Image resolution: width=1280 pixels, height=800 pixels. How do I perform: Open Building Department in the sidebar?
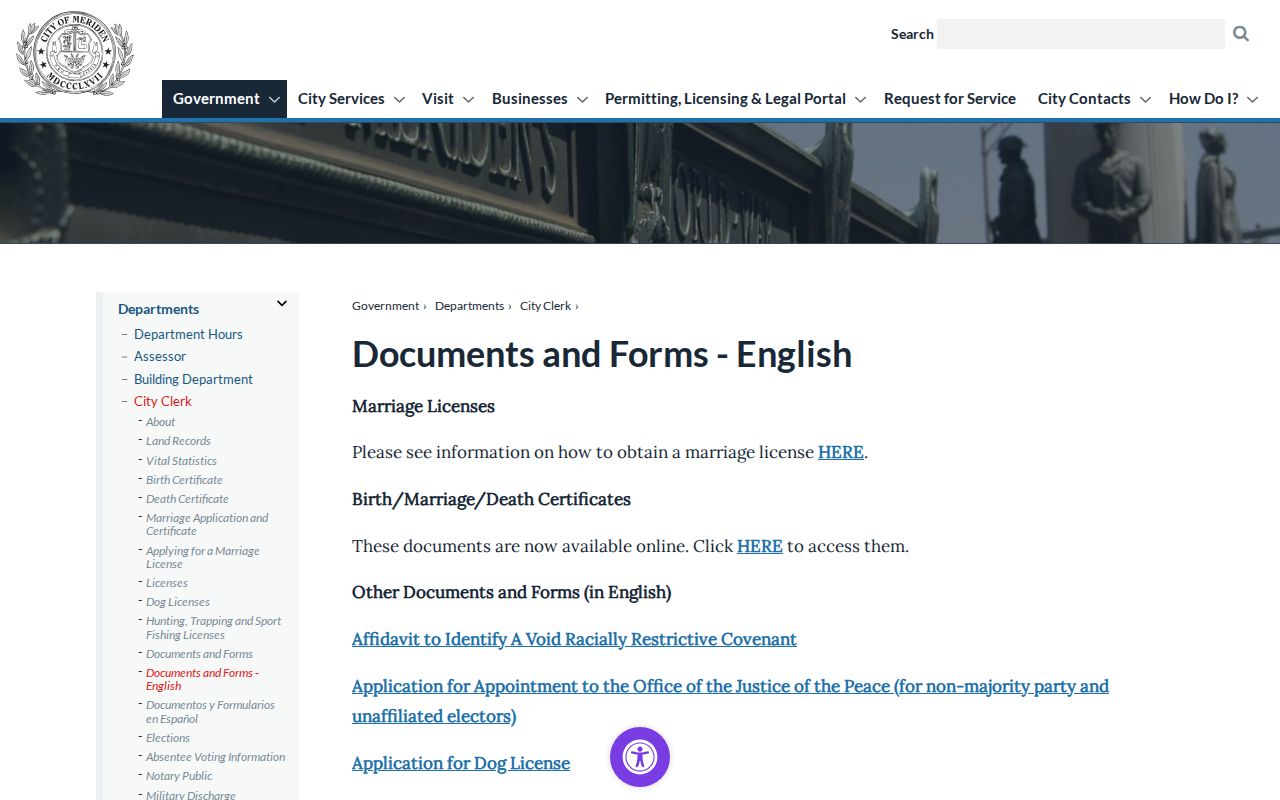(x=193, y=379)
